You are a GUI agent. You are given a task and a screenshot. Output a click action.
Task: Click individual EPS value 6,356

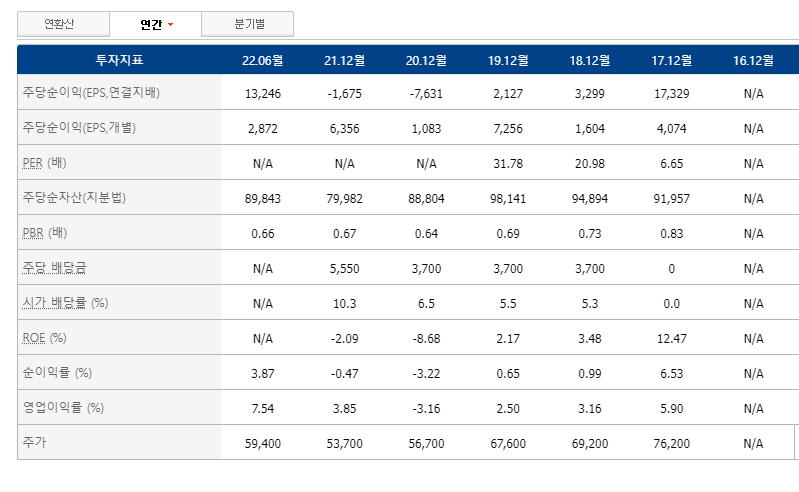coord(344,129)
